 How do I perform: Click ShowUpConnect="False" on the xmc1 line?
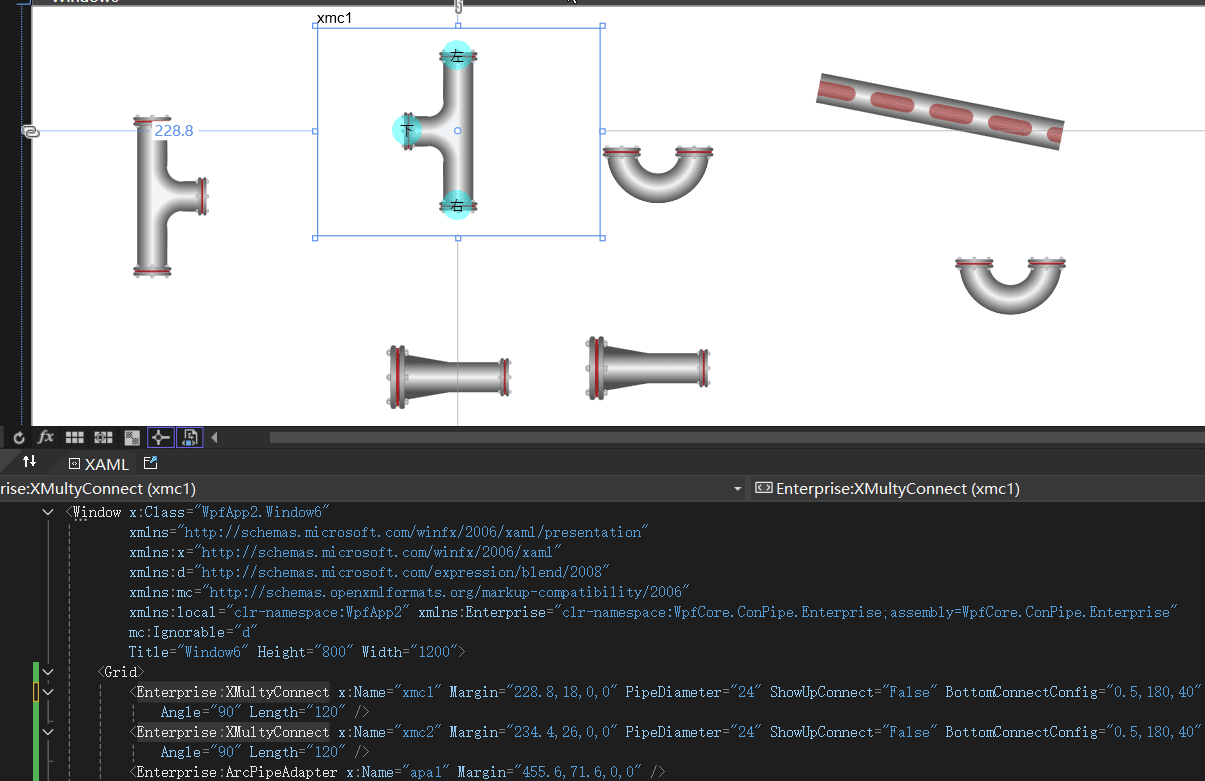pos(853,692)
